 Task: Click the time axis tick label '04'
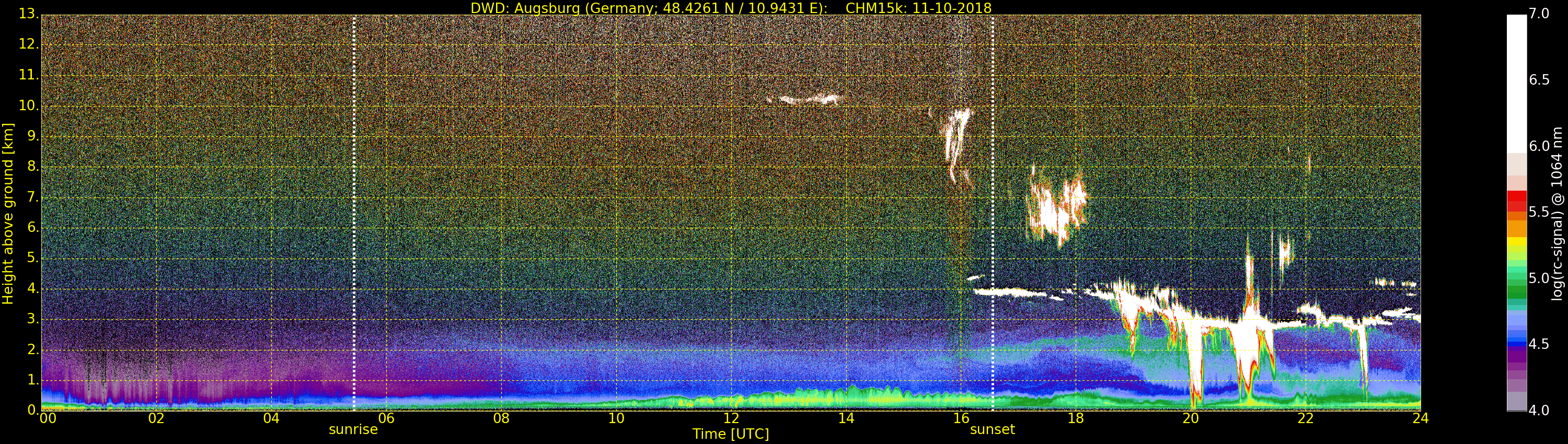click(271, 418)
